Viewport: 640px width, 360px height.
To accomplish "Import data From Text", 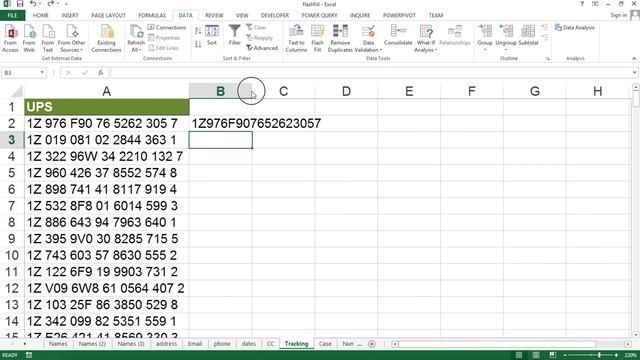I will click(x=48, y=38).
